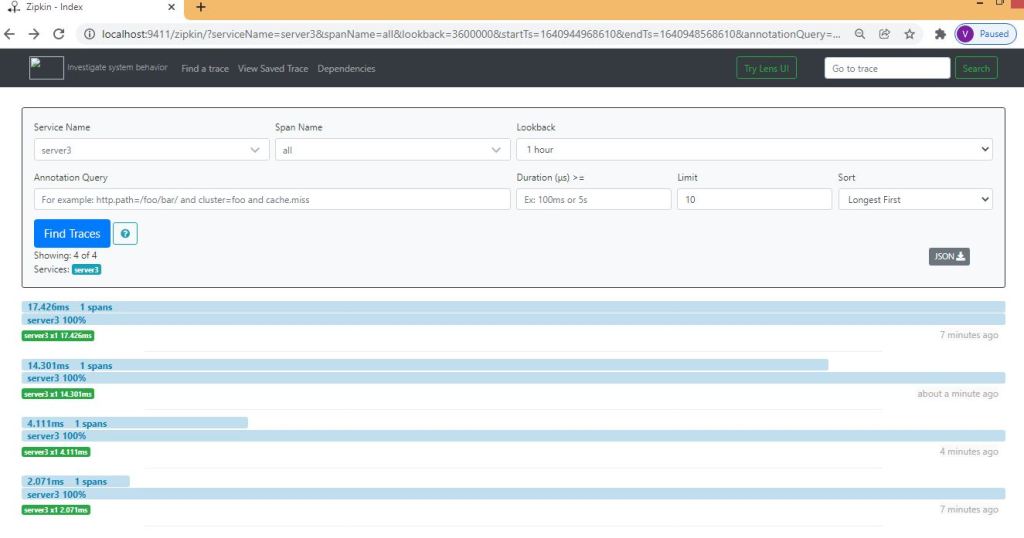Open the Span Name dropdown

pyautogui.click(x=392, y=150)
